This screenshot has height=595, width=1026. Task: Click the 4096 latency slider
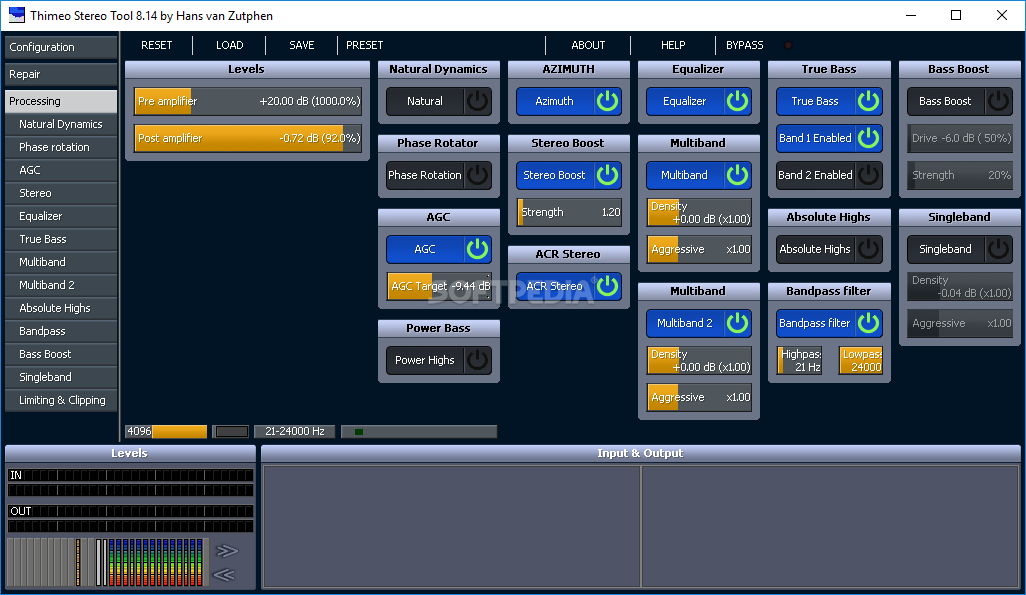(166, 431)
